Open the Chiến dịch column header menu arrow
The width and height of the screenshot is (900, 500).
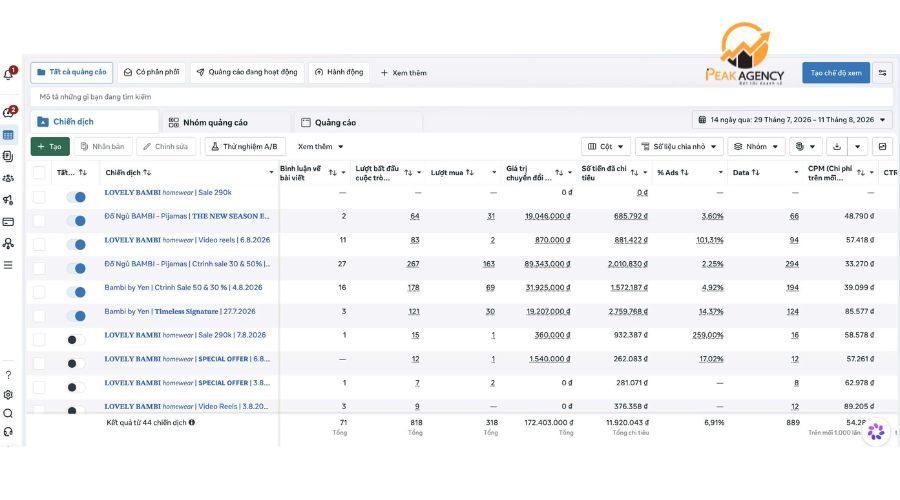pyautogui.click(x=271, y=172)
